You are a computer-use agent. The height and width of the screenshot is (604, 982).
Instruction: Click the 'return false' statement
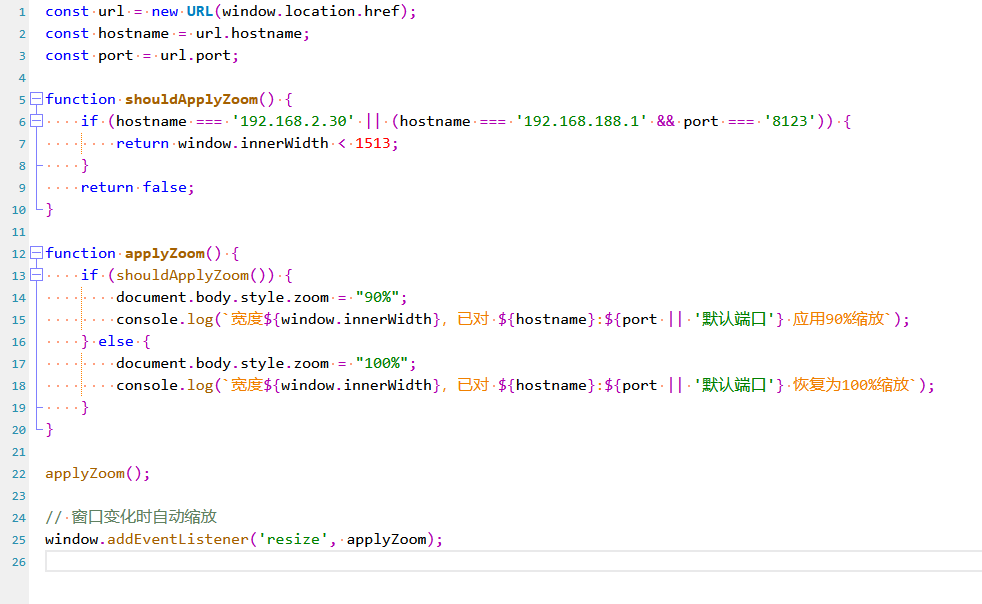tap(137, 187)
